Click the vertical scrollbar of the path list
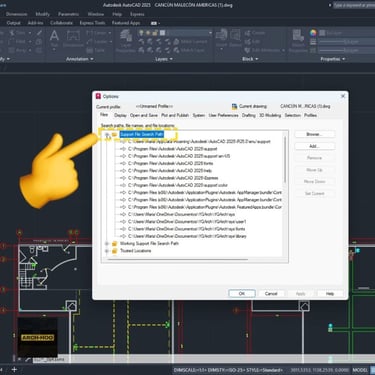The height and width of the screenshot is (375, 375). (x=285, y=159)
